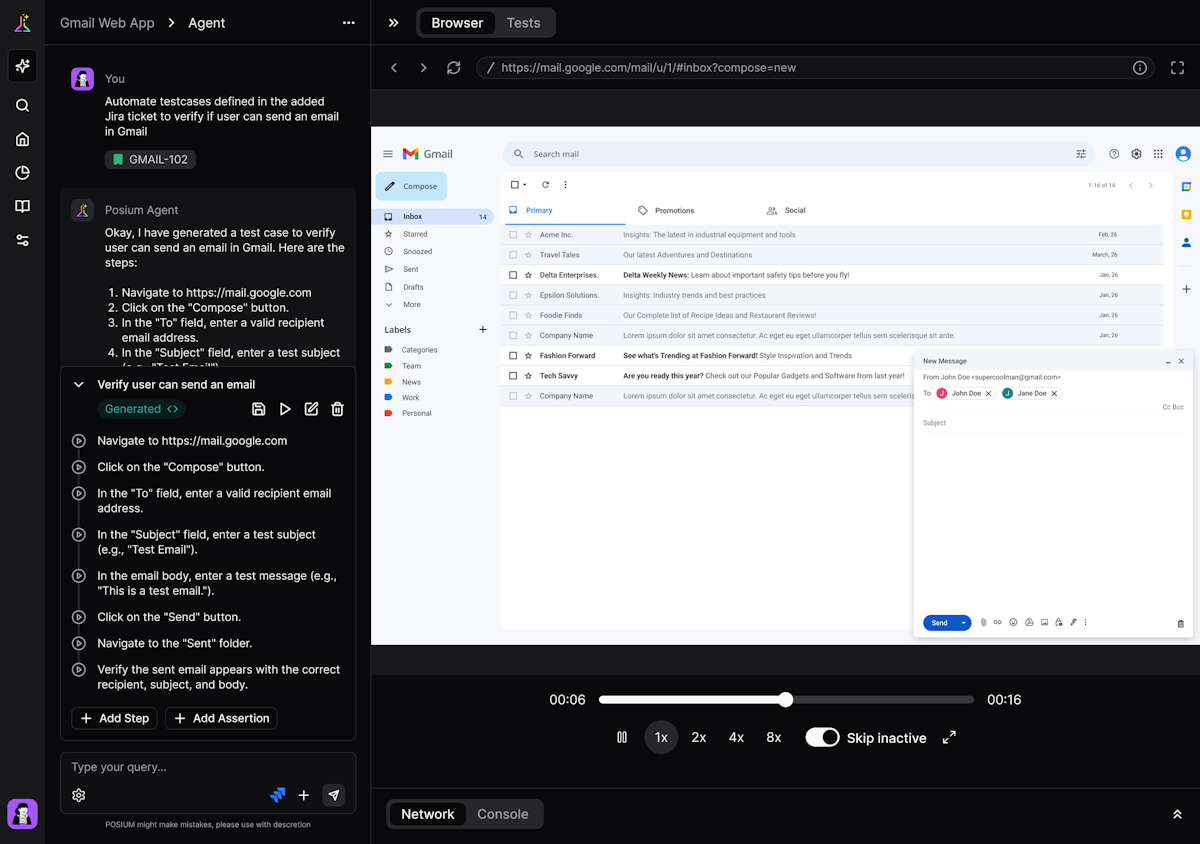The image size is (1200, 844).
Task: Send the query with paper plane icon
Action: click(x=334, y=795)
